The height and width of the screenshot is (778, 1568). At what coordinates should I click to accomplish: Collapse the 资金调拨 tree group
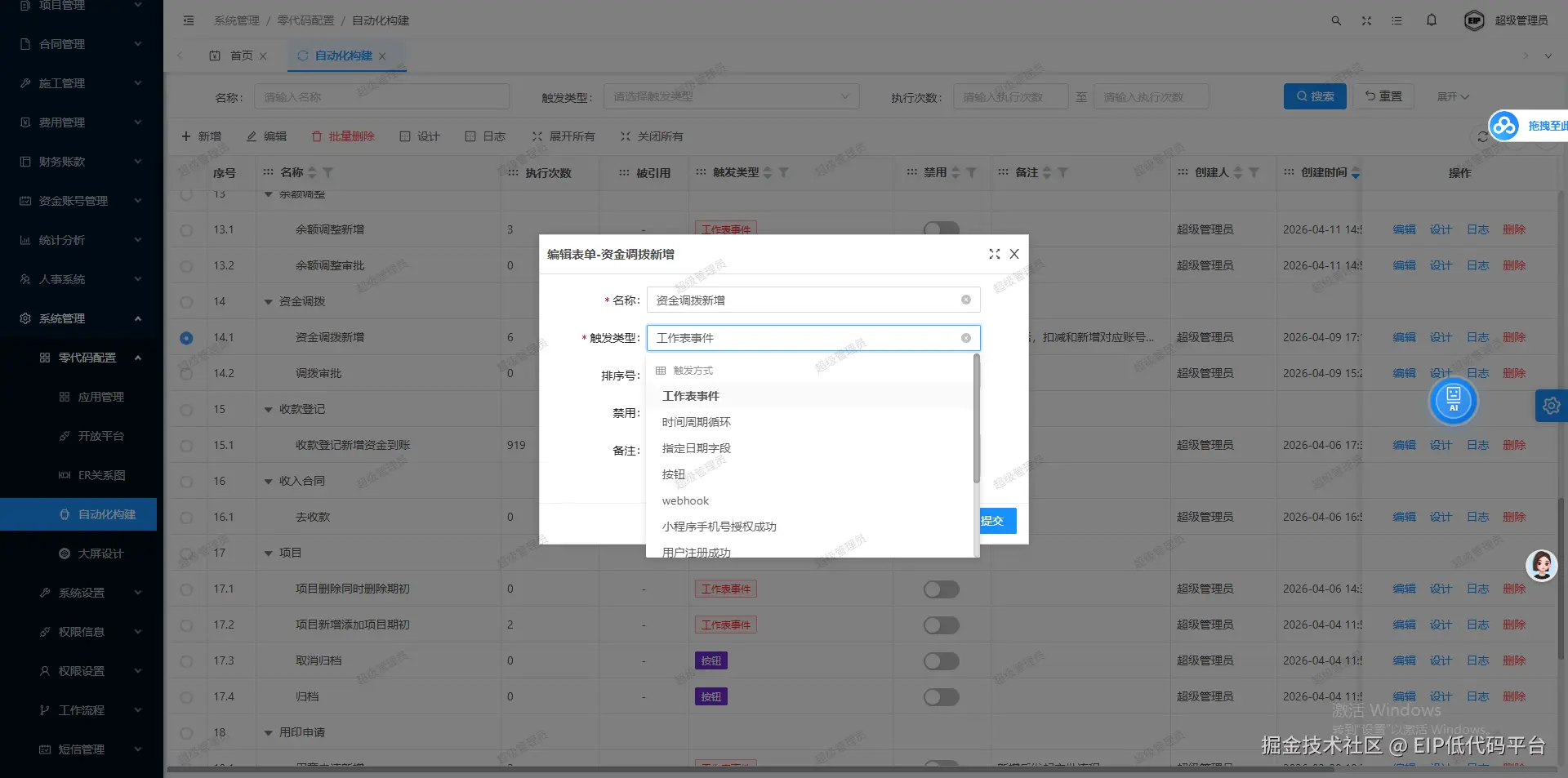(x=268, y=302)
